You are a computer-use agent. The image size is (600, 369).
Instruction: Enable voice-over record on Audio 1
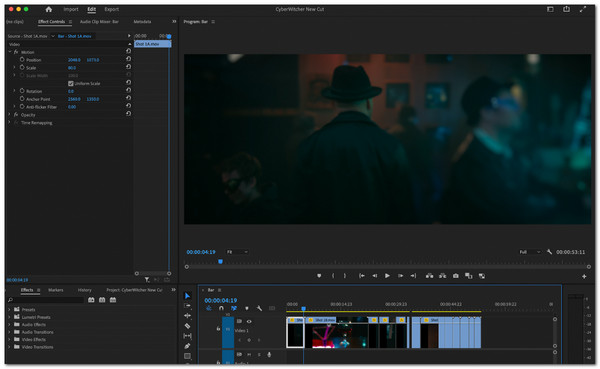(x=269, y=355)
